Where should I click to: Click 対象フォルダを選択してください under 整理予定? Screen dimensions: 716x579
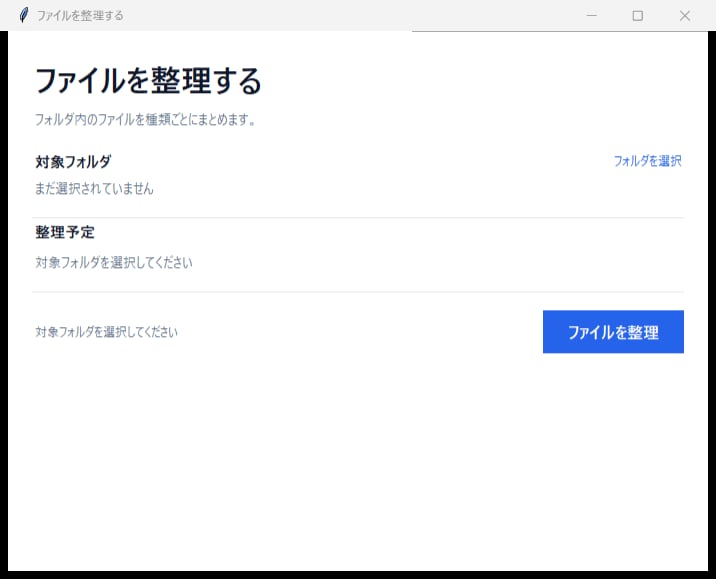114,262
